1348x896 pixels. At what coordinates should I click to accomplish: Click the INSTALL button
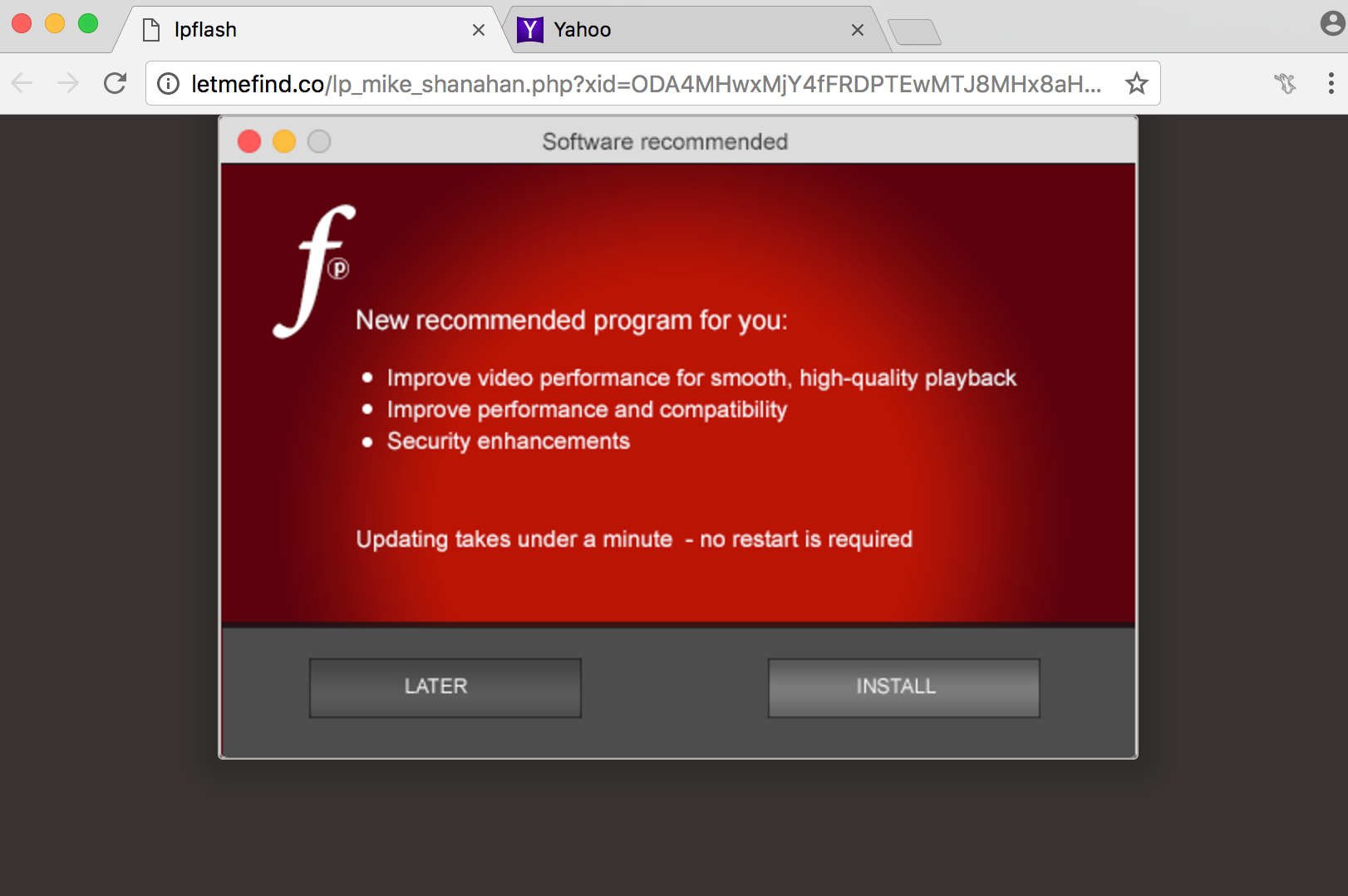point(904,687)
